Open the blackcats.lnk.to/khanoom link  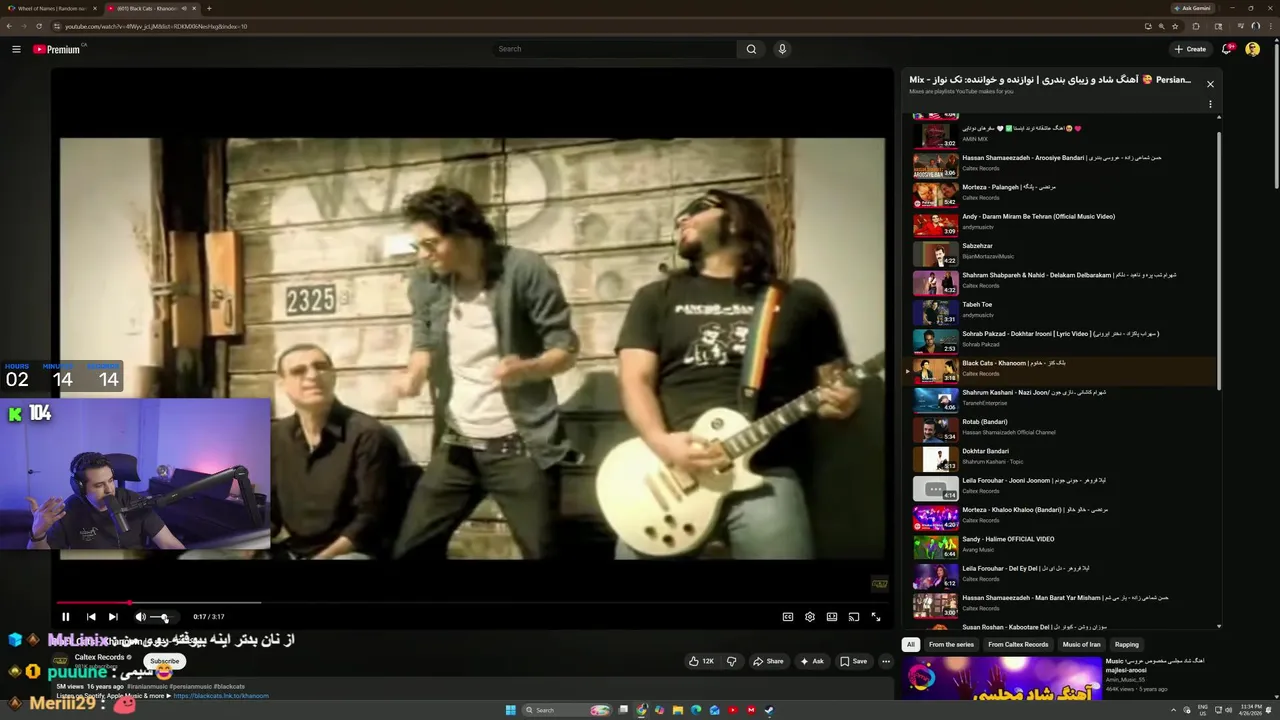click(221, 696)
